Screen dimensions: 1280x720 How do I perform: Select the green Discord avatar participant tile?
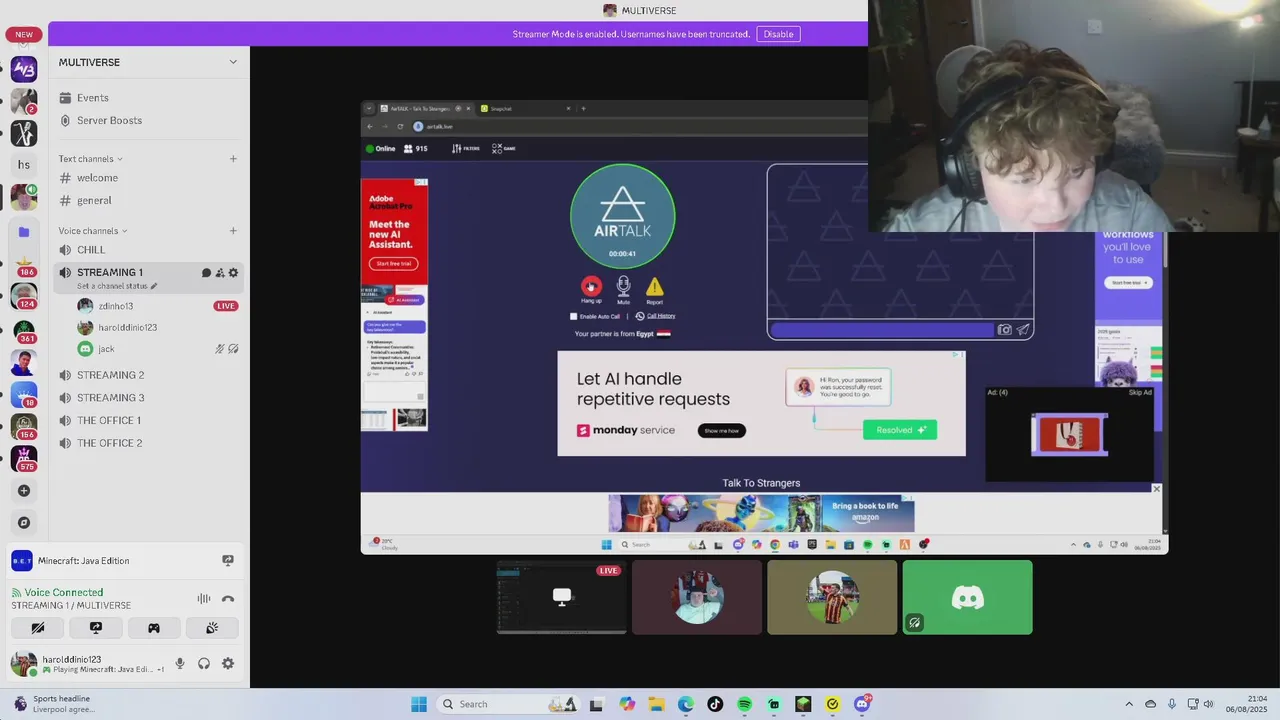[967, 597]
